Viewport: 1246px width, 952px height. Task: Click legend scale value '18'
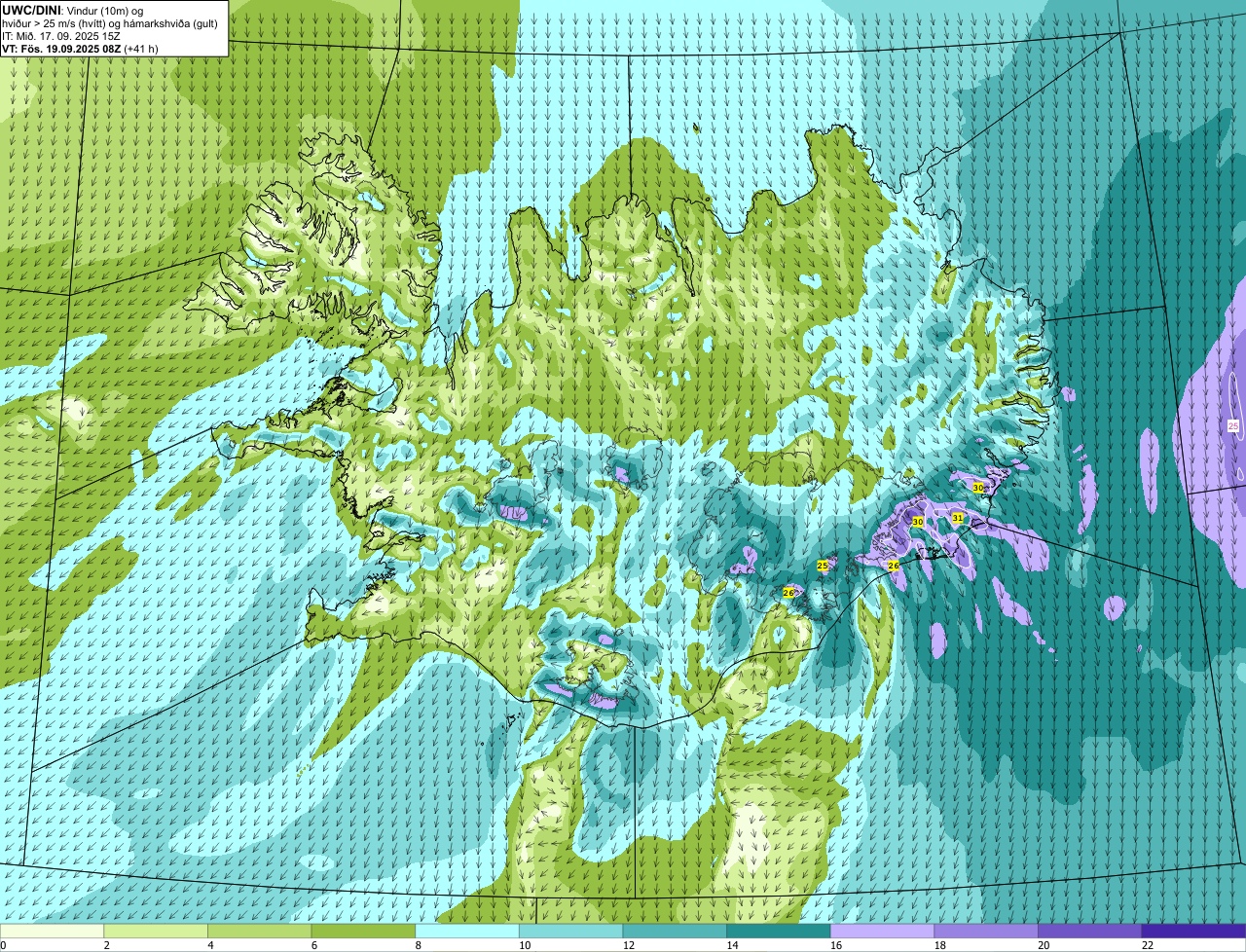[940, 945]
